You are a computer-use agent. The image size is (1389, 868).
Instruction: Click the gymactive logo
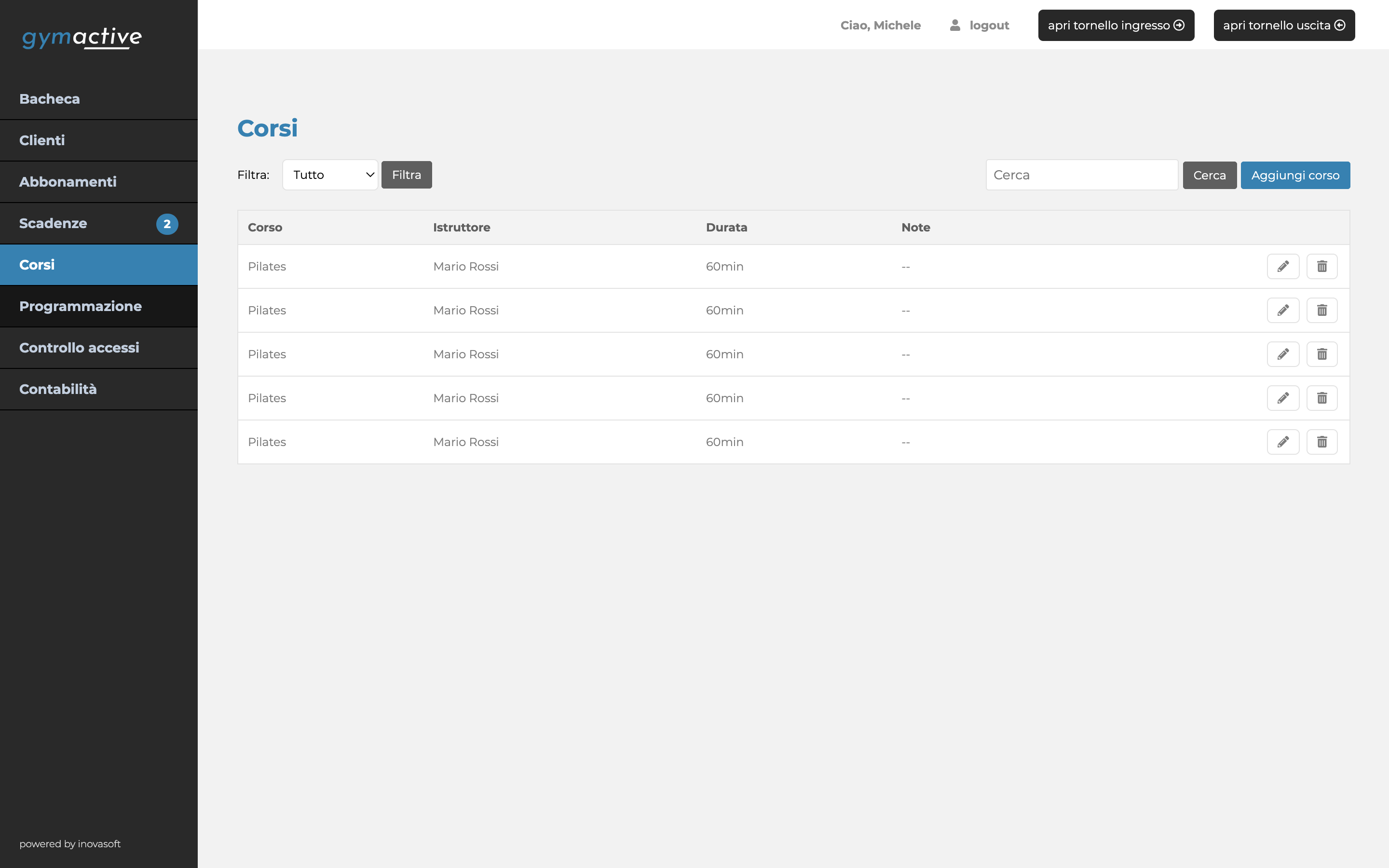point(82,38)
